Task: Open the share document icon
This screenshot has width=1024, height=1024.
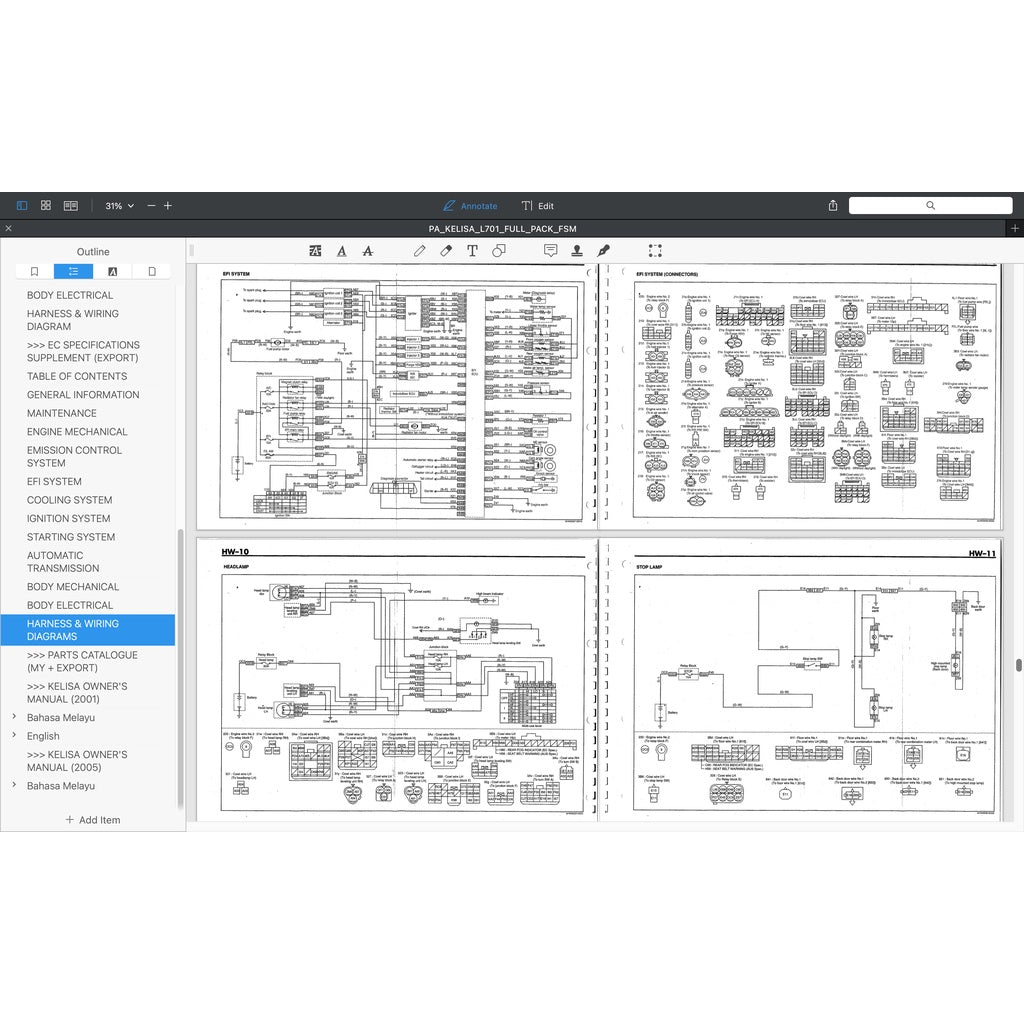Action: pyautogui.click(x=833, y=206)
